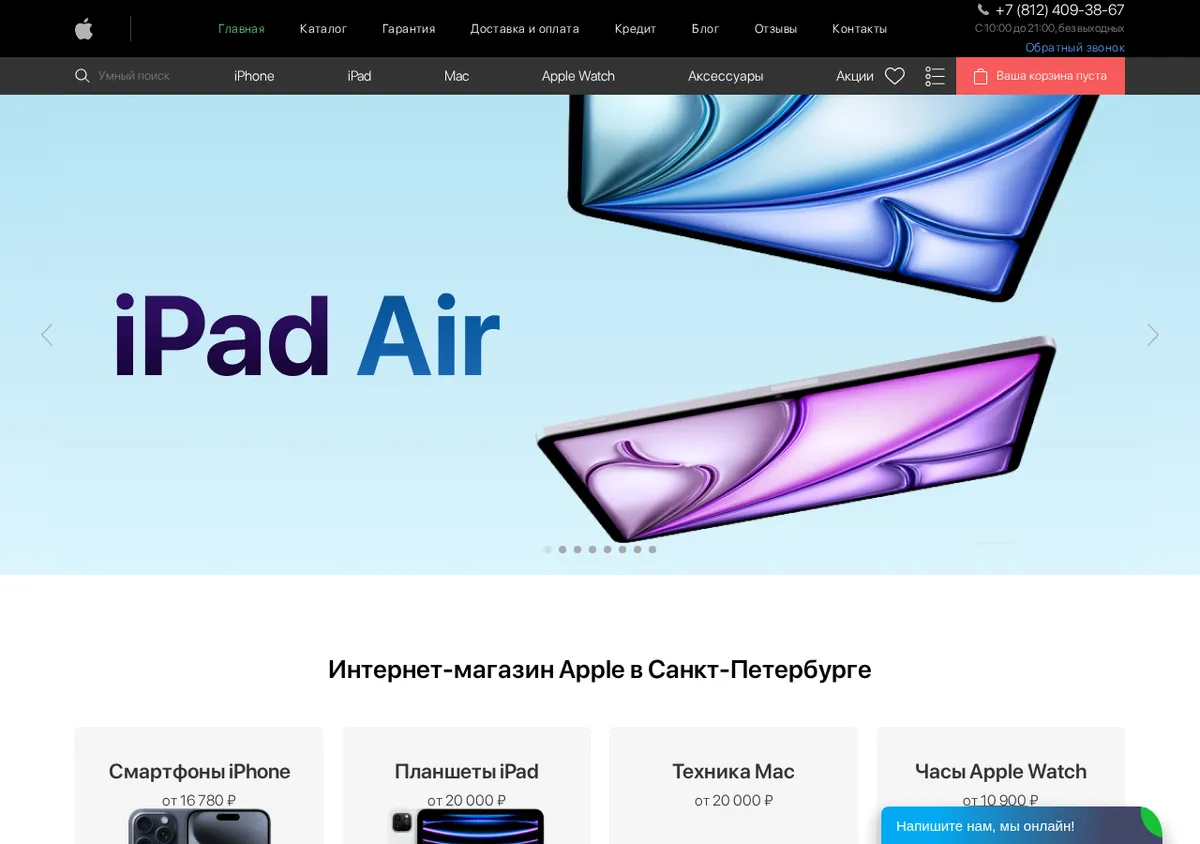The width and height of the screenshot is (1200, 844).
Task: Open the comparison list icon
Action: 935,76
